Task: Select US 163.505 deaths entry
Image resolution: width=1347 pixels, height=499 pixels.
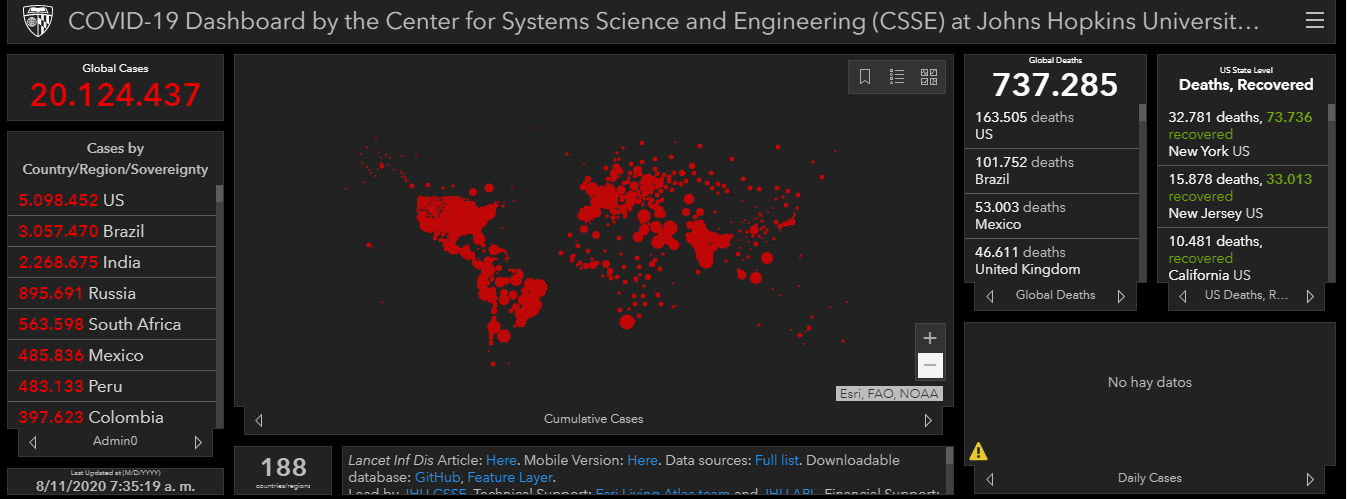Action: tap(1051, 126)
